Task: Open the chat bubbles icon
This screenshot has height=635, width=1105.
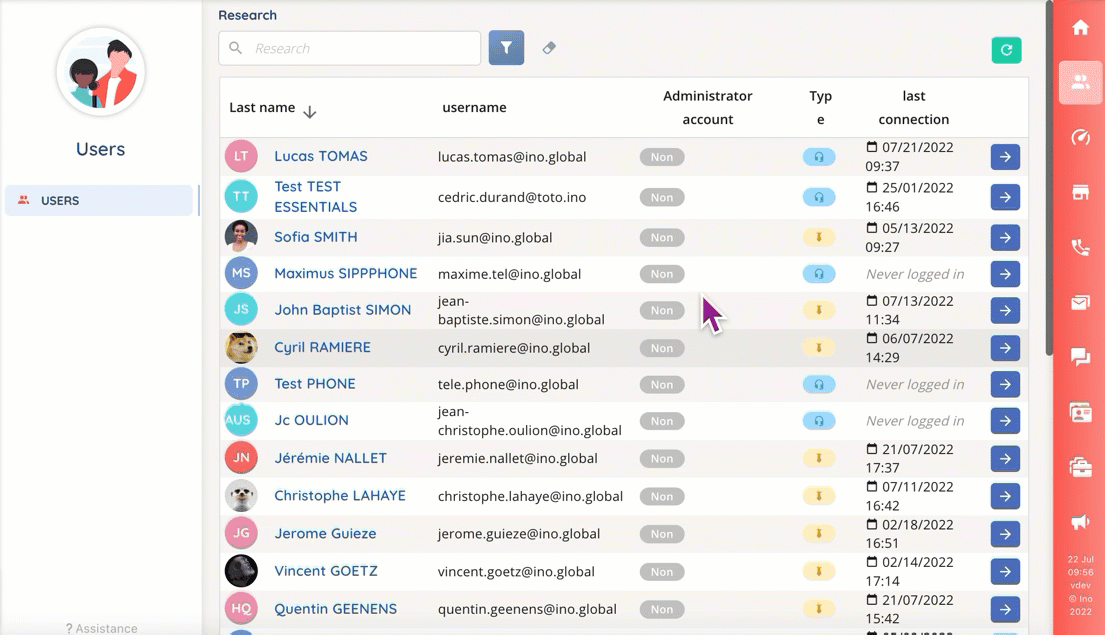Action: point(1080,357)
